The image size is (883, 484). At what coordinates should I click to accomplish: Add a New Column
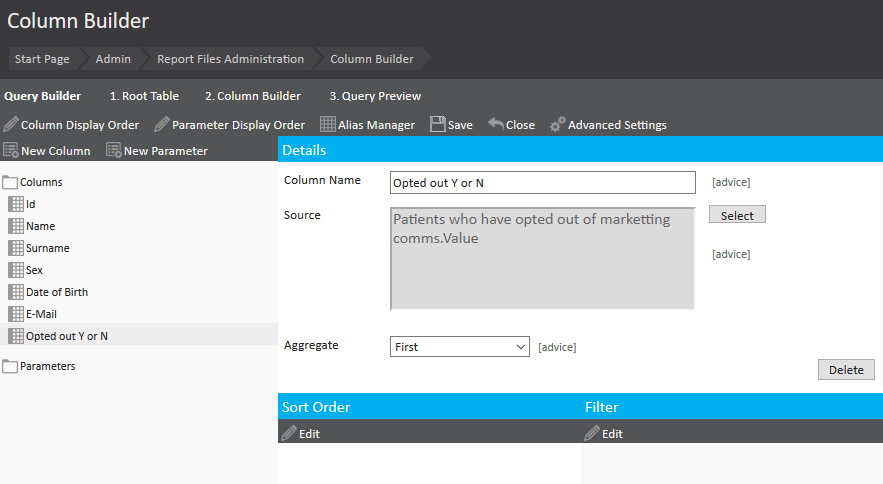click(x=47, y=151)
